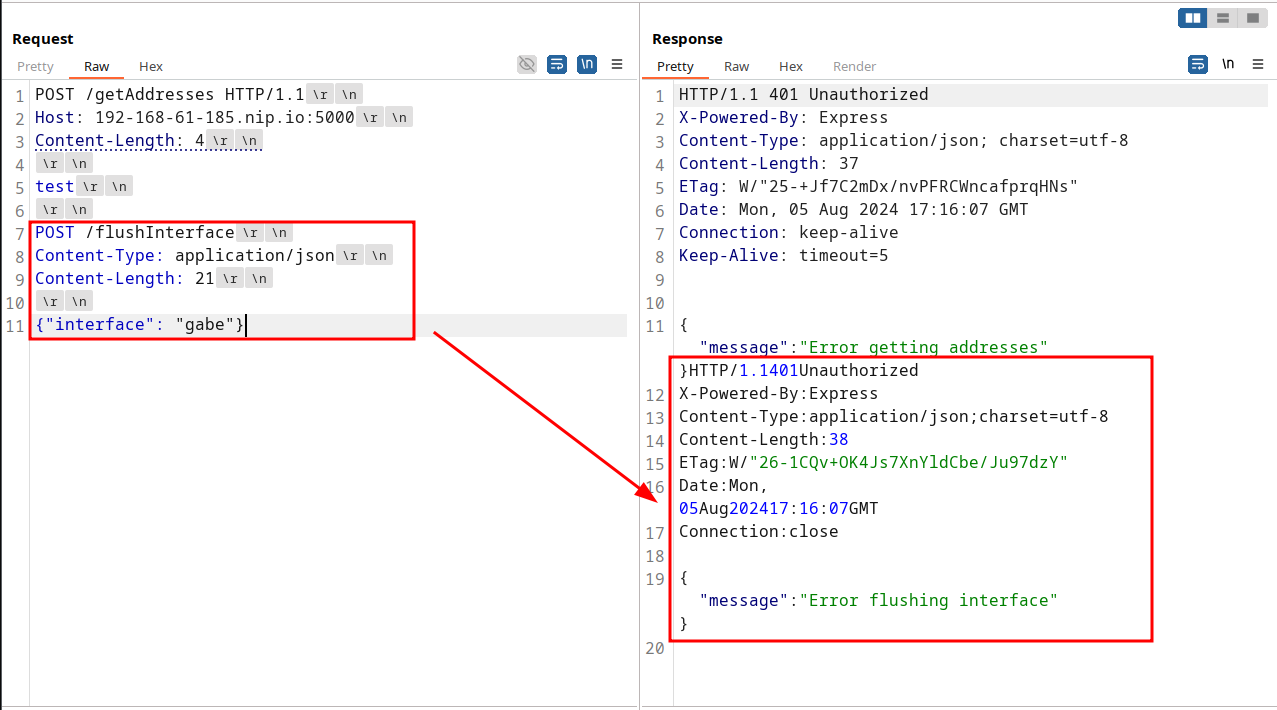Select the Response Pretty tab
Viewport: 1277px width, 710px height.
click(675, 66)
